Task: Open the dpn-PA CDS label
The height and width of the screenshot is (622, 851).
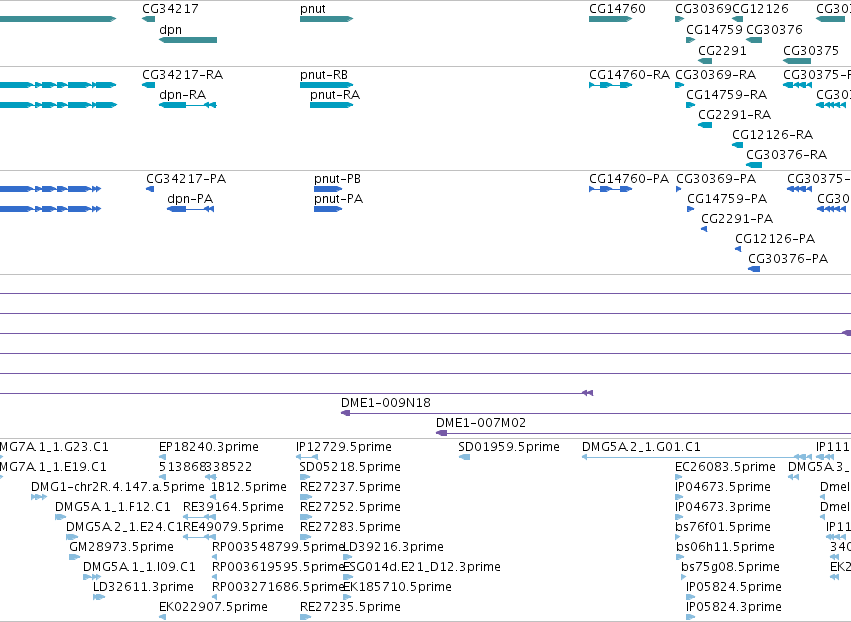Action: [190, 199]
